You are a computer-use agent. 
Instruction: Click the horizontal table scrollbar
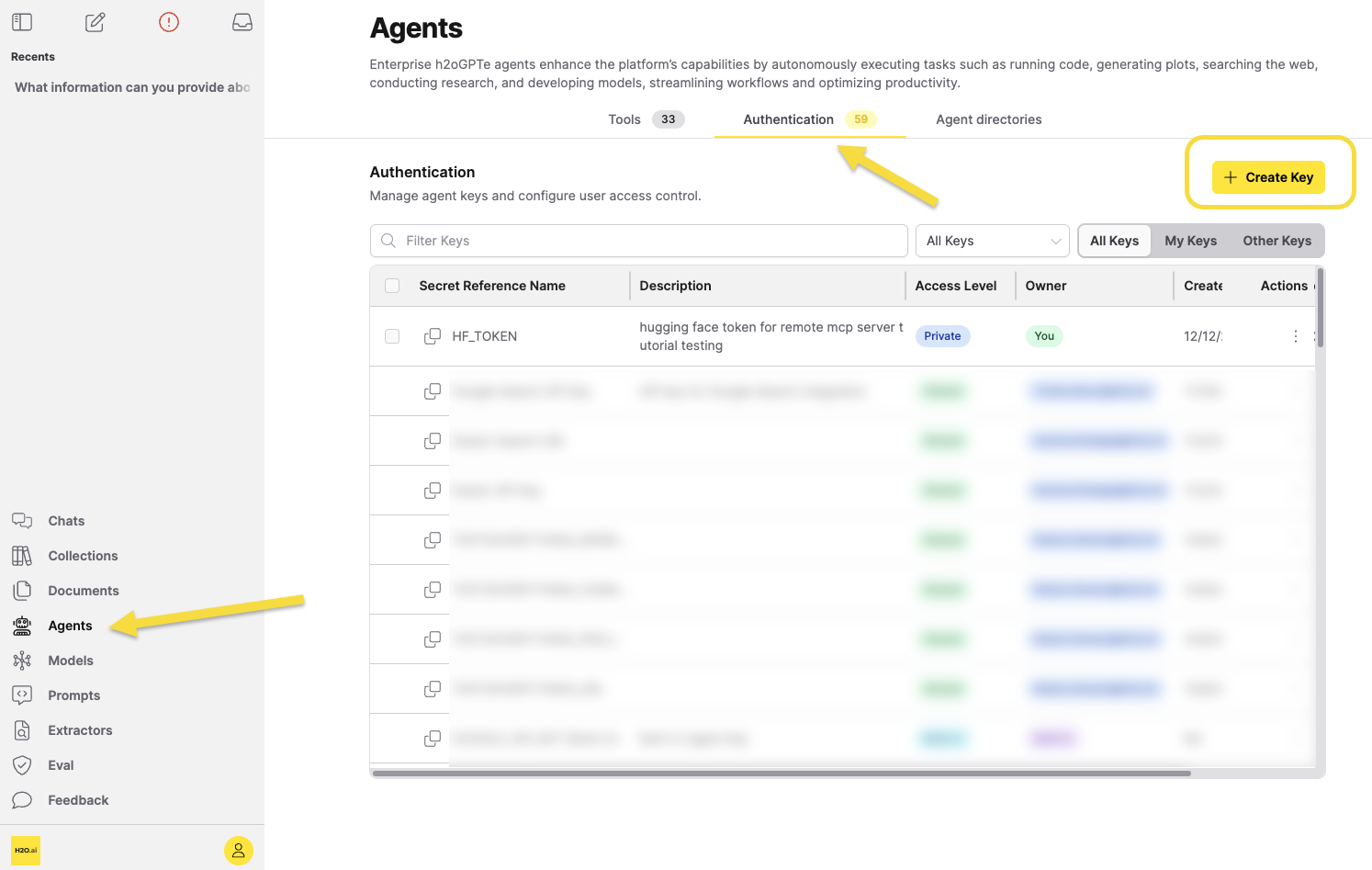tap(781, 774)
